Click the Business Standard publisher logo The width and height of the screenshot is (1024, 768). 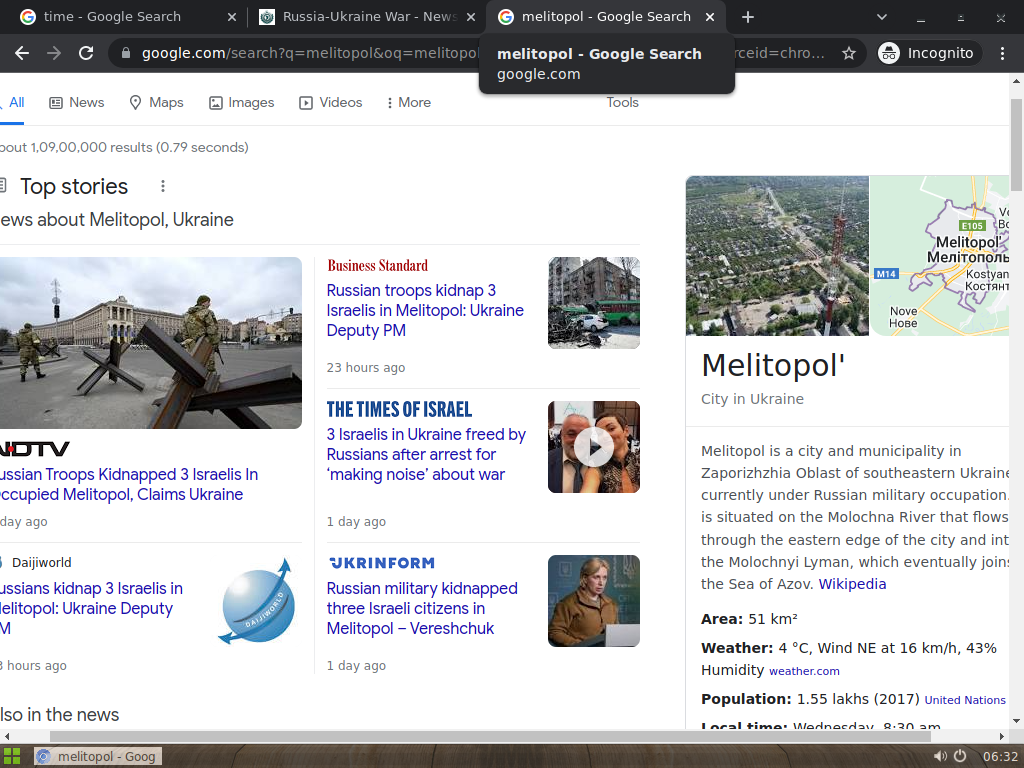(x=377, y=266)
